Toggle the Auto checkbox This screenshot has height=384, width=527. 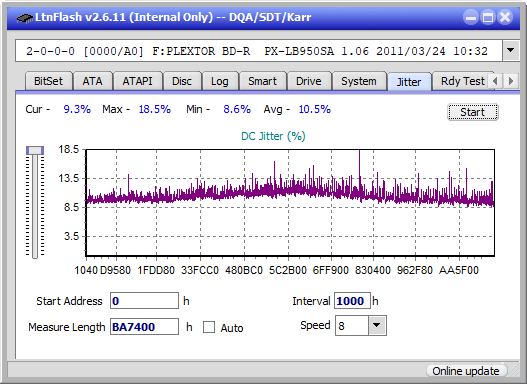click(x=209, y=327)
